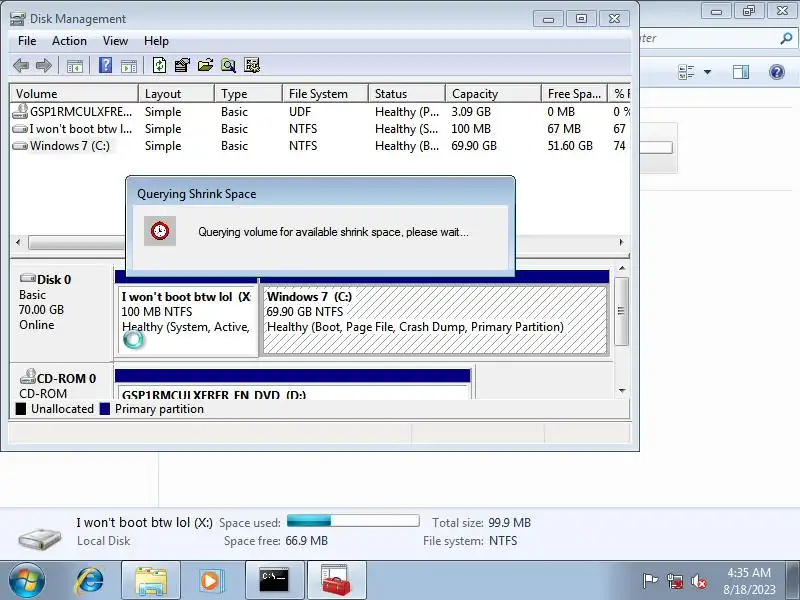Click Disk Management title bar icon
The image size is (800, 600).
coord(17,19)
